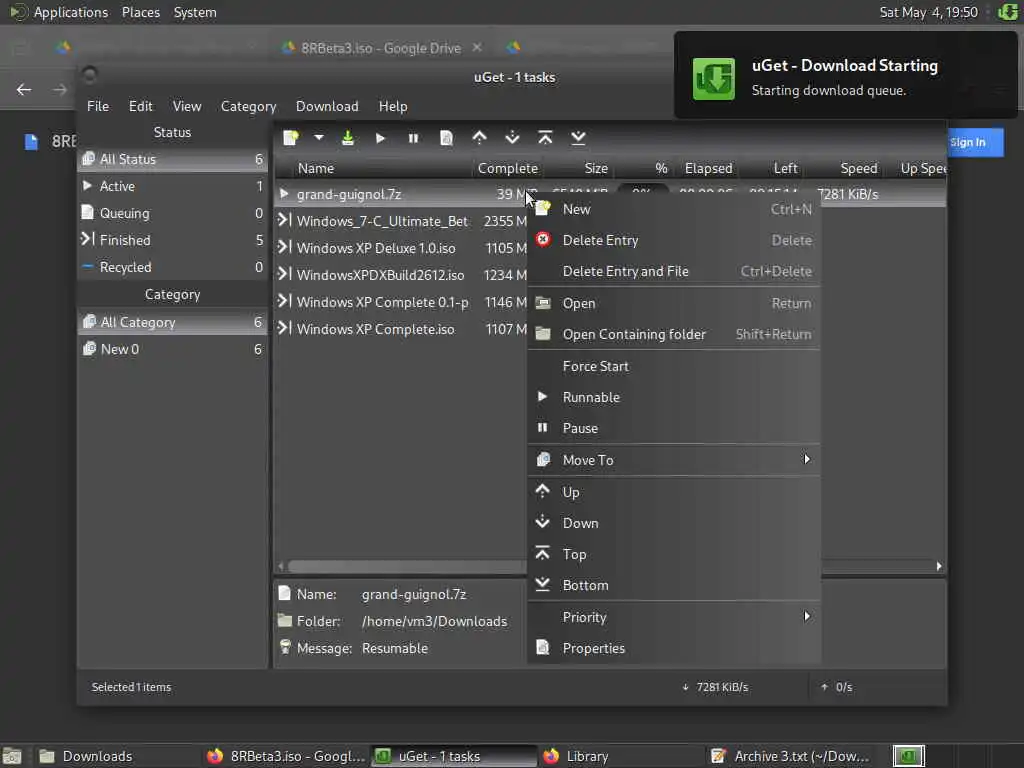Click the green Save/grab clipboard toolbar icon
Image resolution: width=1024 pixels, height=768 pixels.
pos(348,138)
